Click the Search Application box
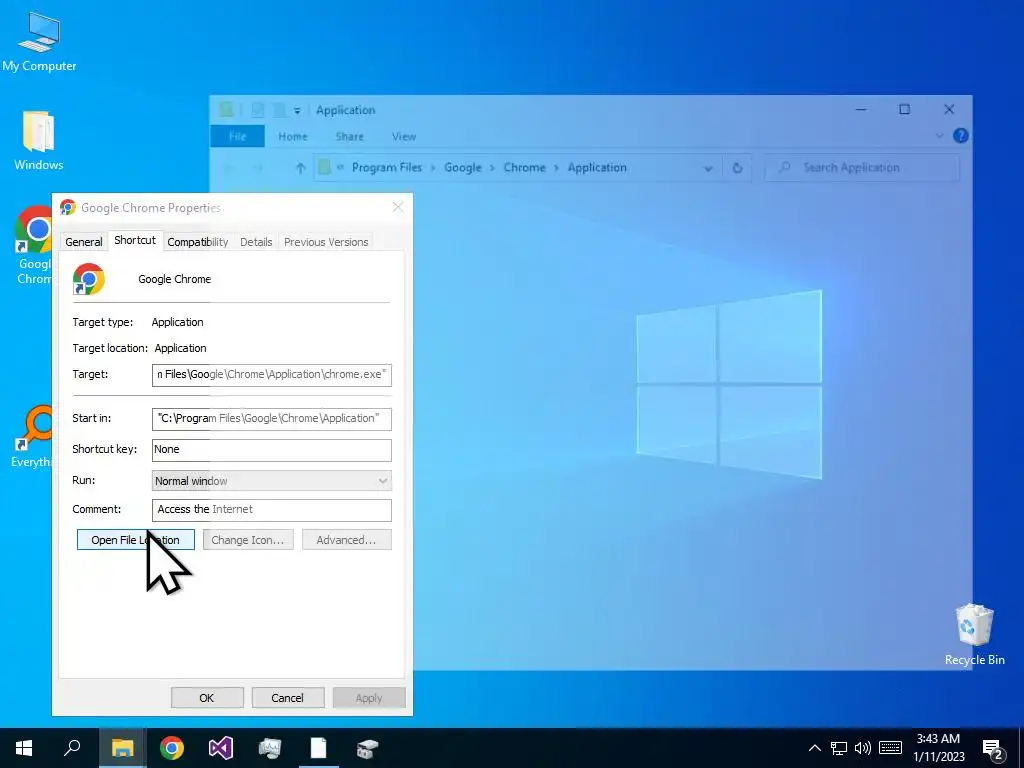 click(862, 168)
